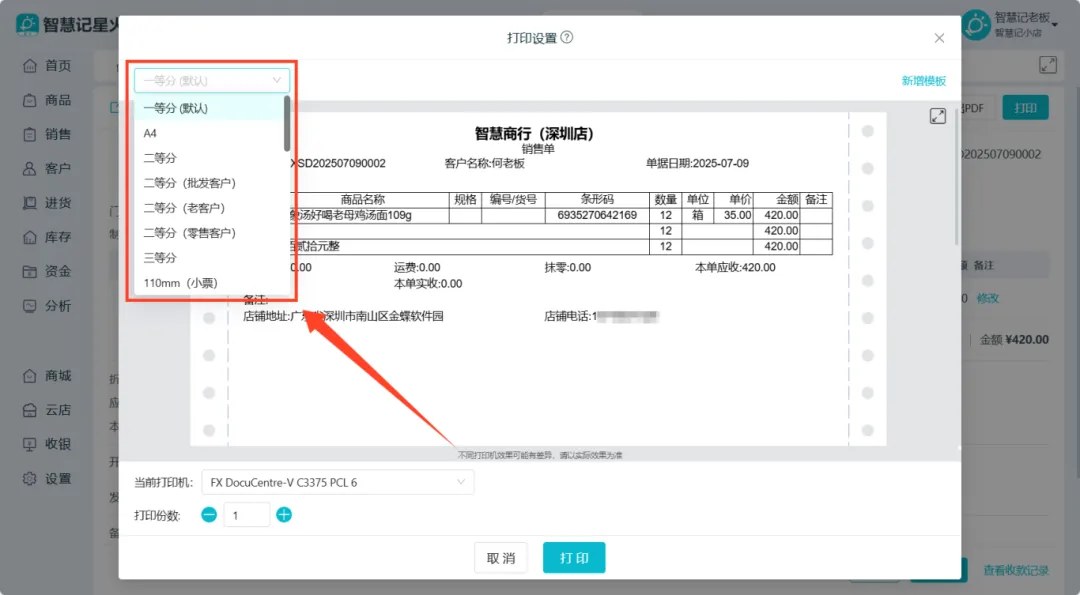
Task: Click 本单应收:420.00 text in preview
Action: coord(735,267)
